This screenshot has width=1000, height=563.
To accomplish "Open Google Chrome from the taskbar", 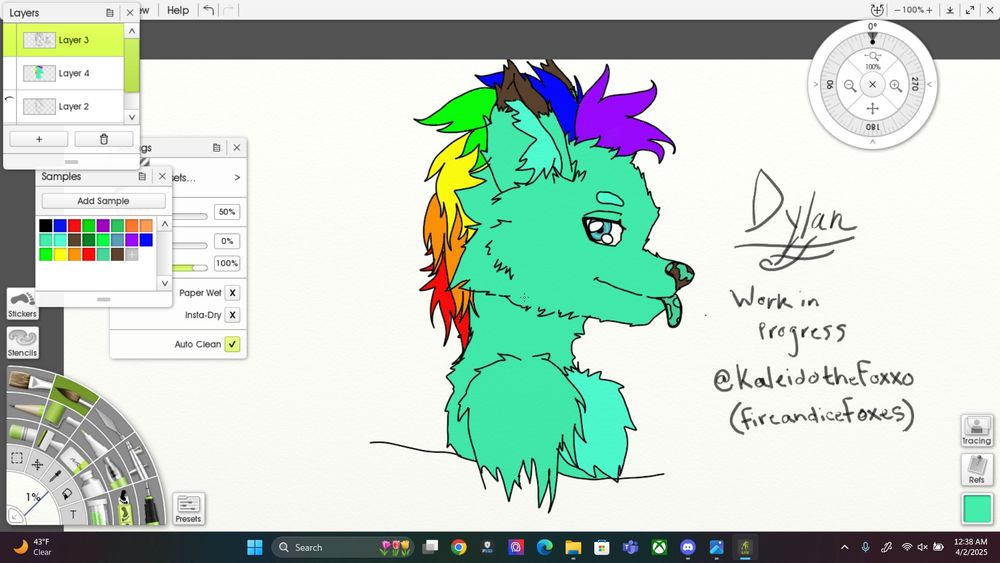I will (459, 547).
